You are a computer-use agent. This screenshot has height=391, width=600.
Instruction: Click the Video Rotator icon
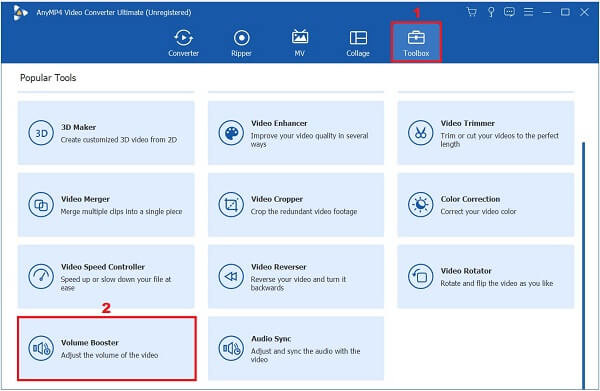[x=421, y=276]
